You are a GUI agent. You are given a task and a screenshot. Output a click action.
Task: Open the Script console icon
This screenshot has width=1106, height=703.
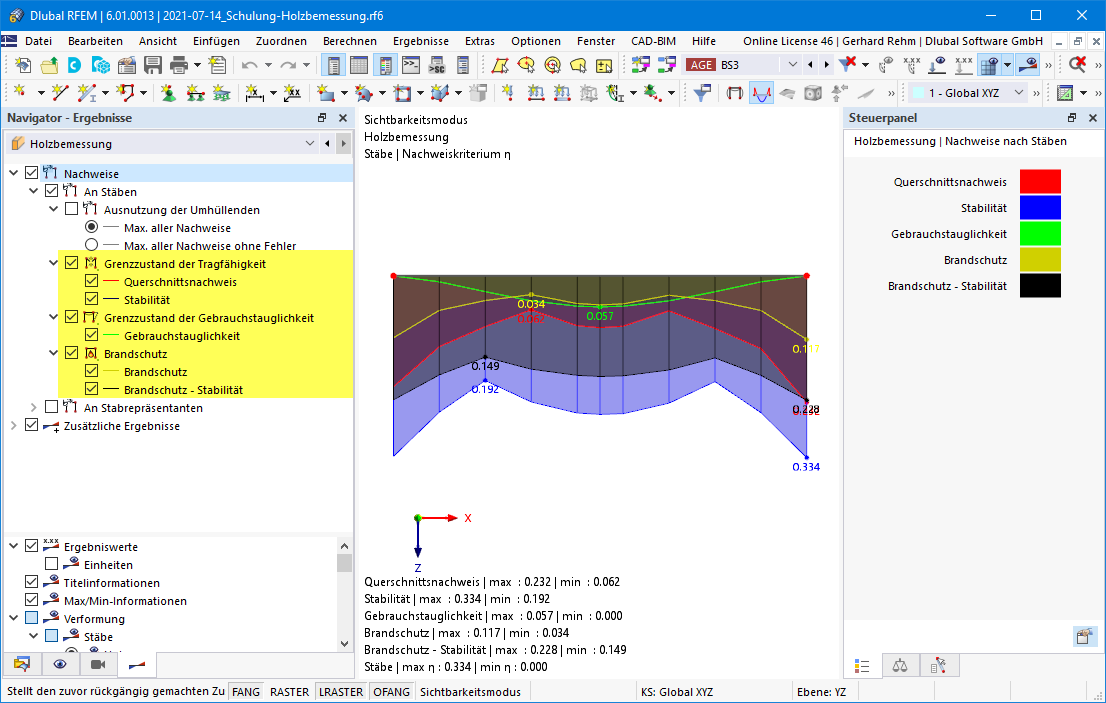[x=411, y=66]
